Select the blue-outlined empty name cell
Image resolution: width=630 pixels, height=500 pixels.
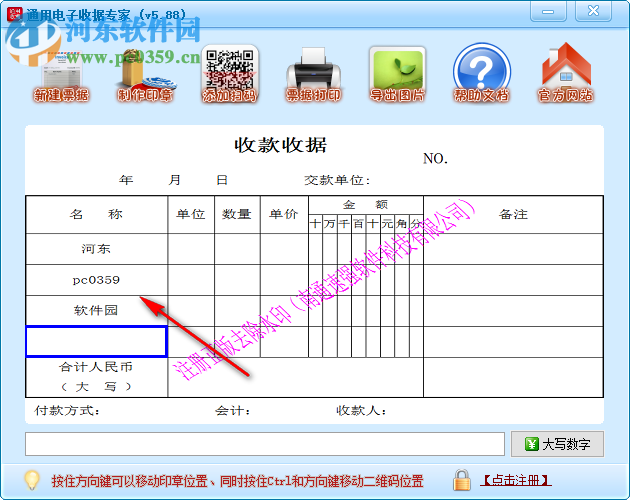(96, 342)
